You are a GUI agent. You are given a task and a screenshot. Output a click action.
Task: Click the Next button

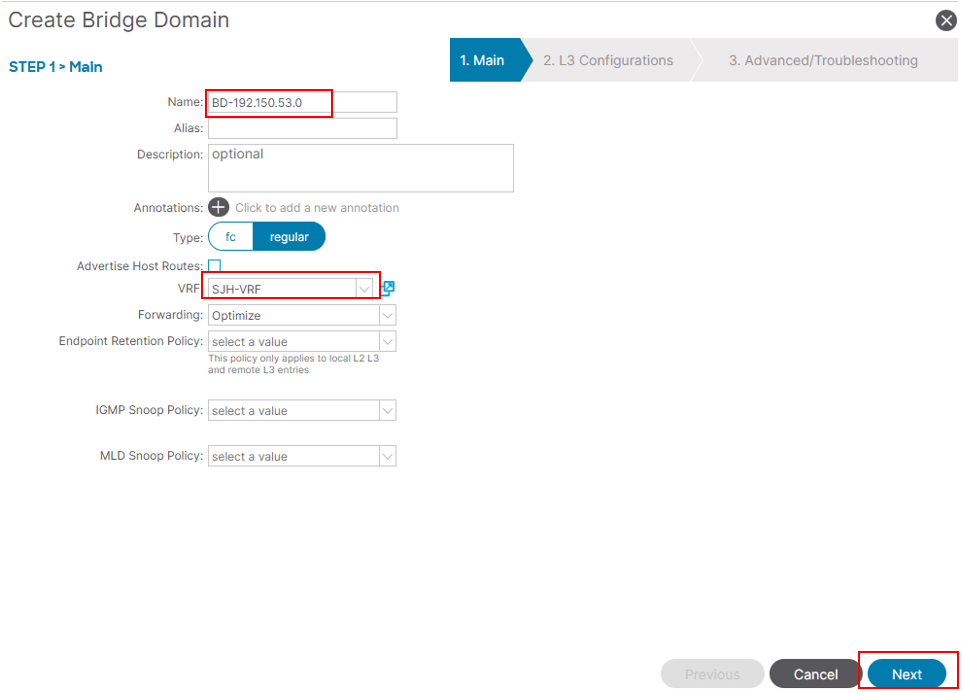[x=906, y=674]
